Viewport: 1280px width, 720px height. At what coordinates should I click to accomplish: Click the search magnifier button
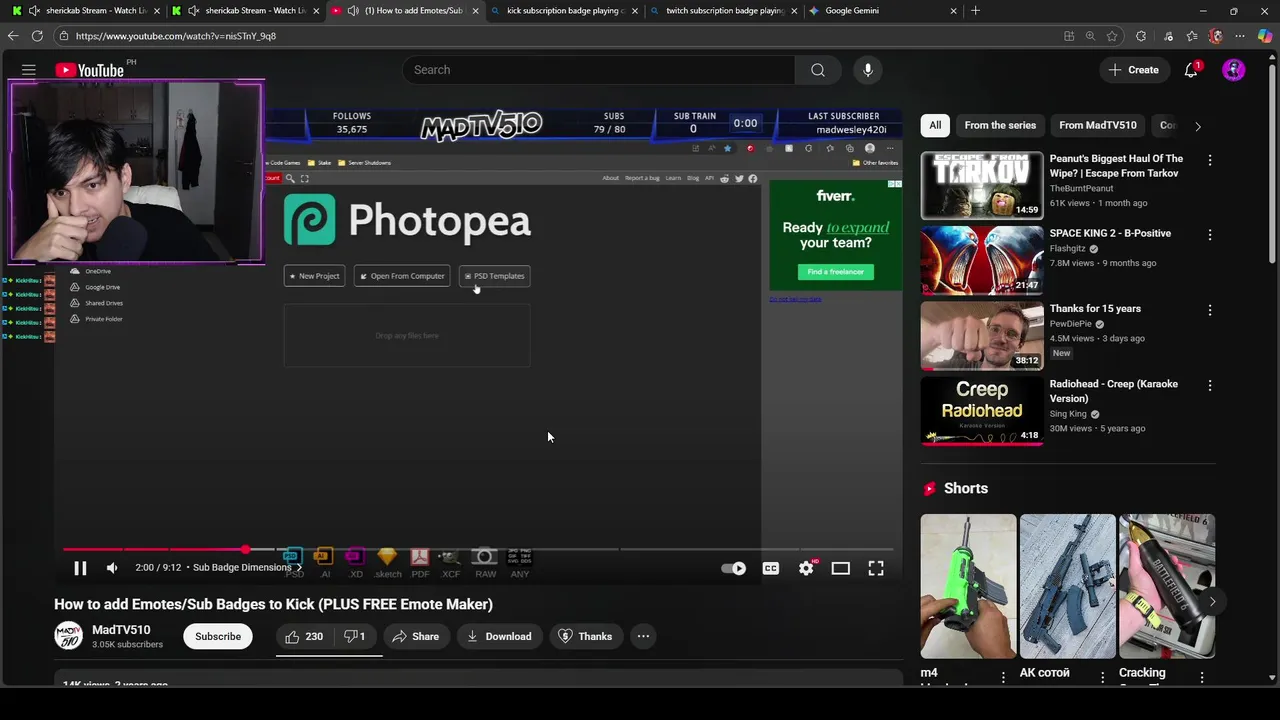(x=818, y=70)
